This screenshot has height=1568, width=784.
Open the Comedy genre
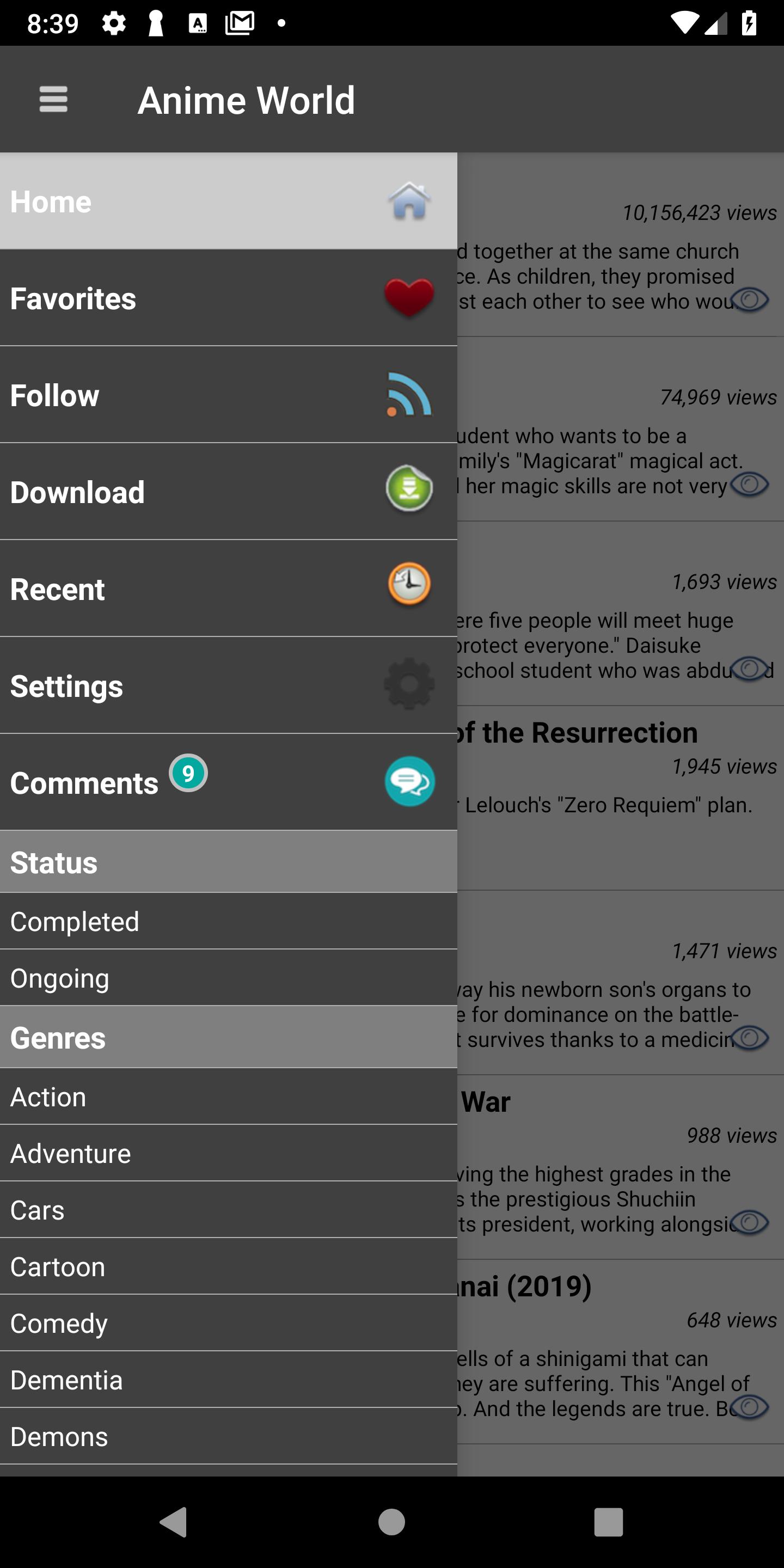pos(228,1322)
